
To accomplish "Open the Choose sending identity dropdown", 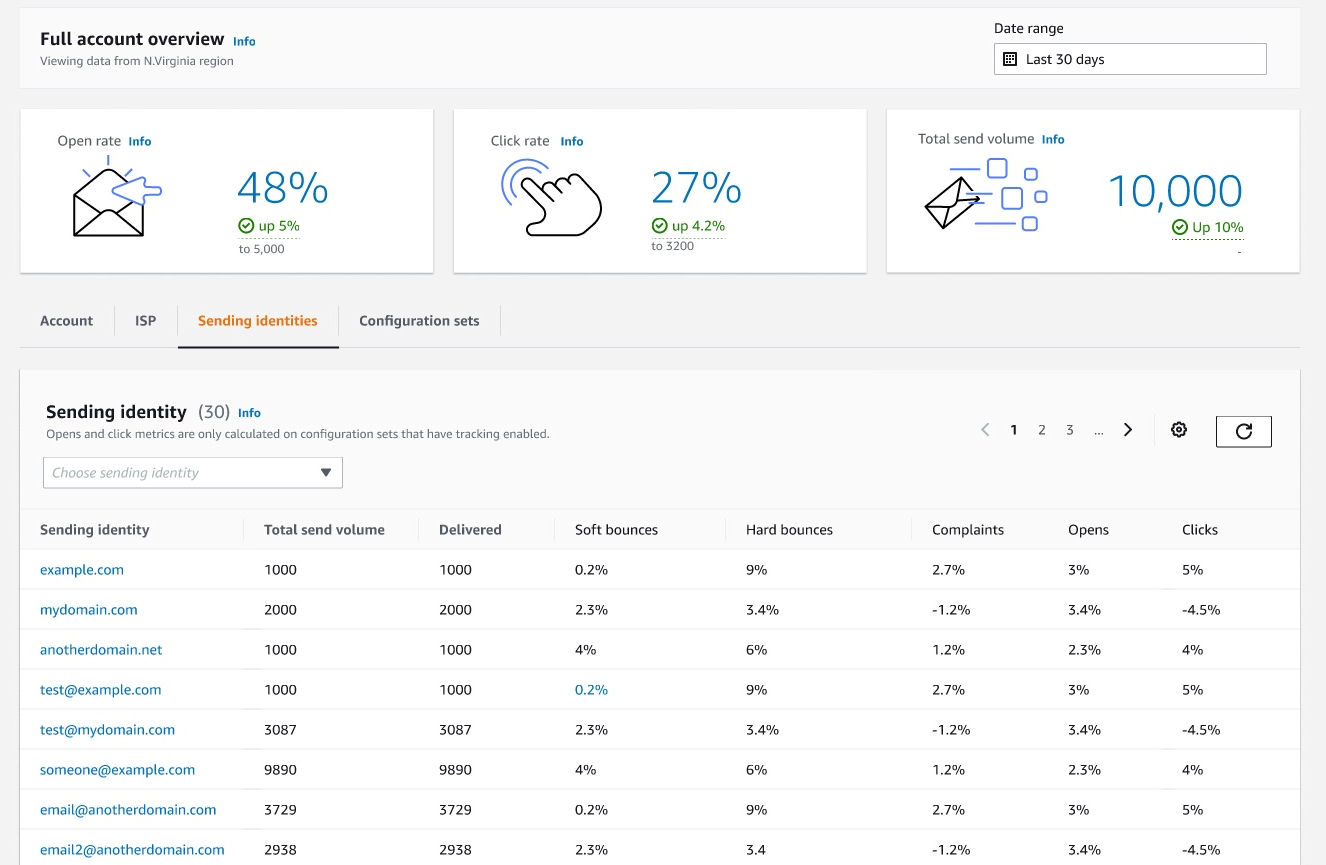I will (x=193, y=473).
